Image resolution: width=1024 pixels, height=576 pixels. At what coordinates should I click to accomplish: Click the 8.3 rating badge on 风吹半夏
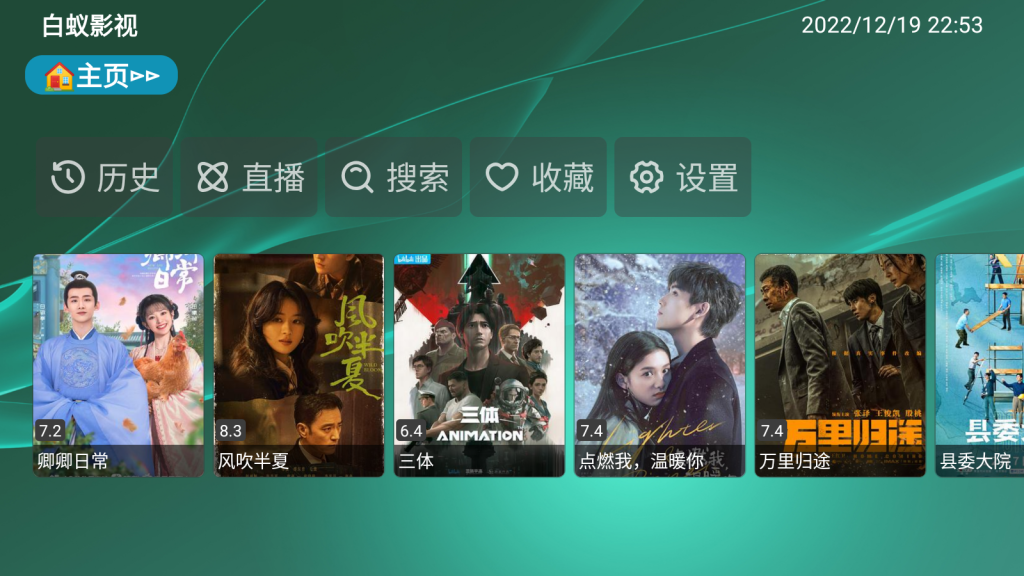coord(231,430)
